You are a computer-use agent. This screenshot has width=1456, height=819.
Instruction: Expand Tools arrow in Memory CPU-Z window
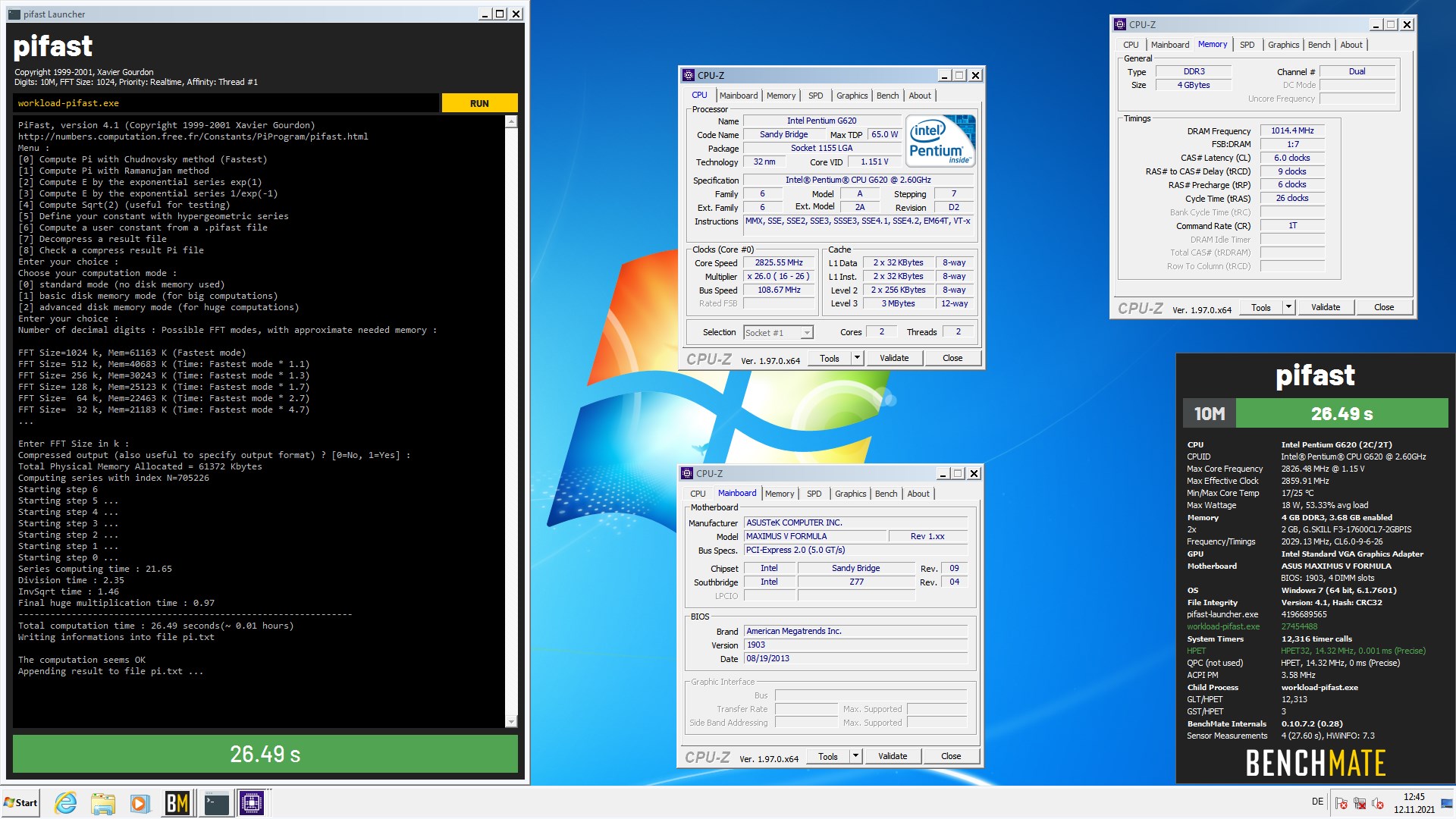pyautogui.click(x=1288, y=307)
